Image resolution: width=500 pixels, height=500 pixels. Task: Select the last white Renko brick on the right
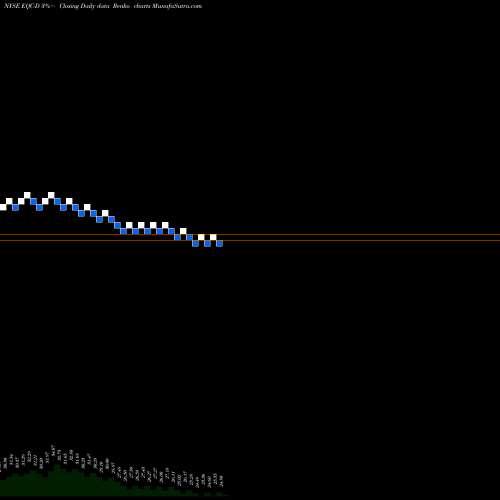[x=213, y=237]
